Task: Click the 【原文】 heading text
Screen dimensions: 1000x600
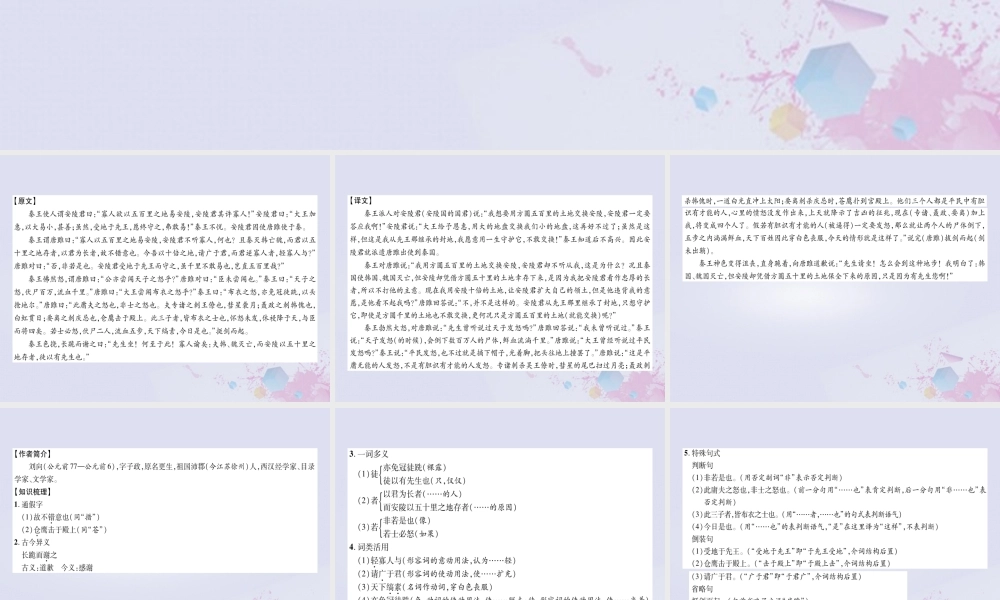Action: [25, 201]
